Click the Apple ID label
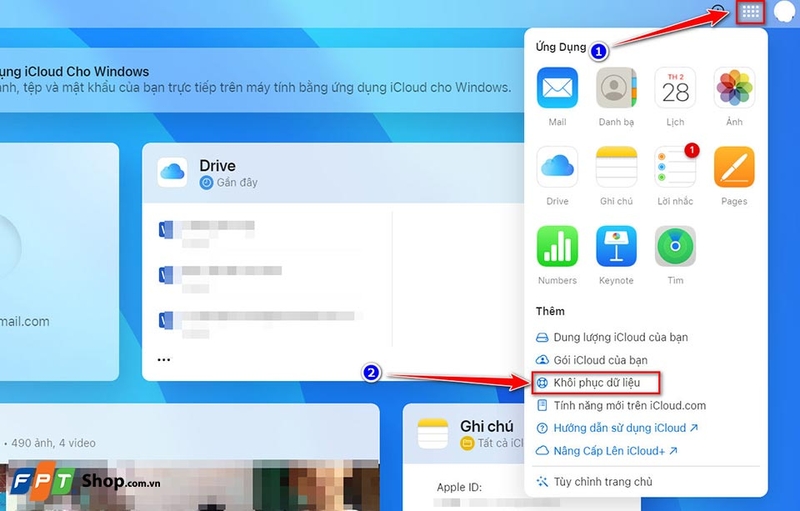The image size is (800, 511). (459, 487)
